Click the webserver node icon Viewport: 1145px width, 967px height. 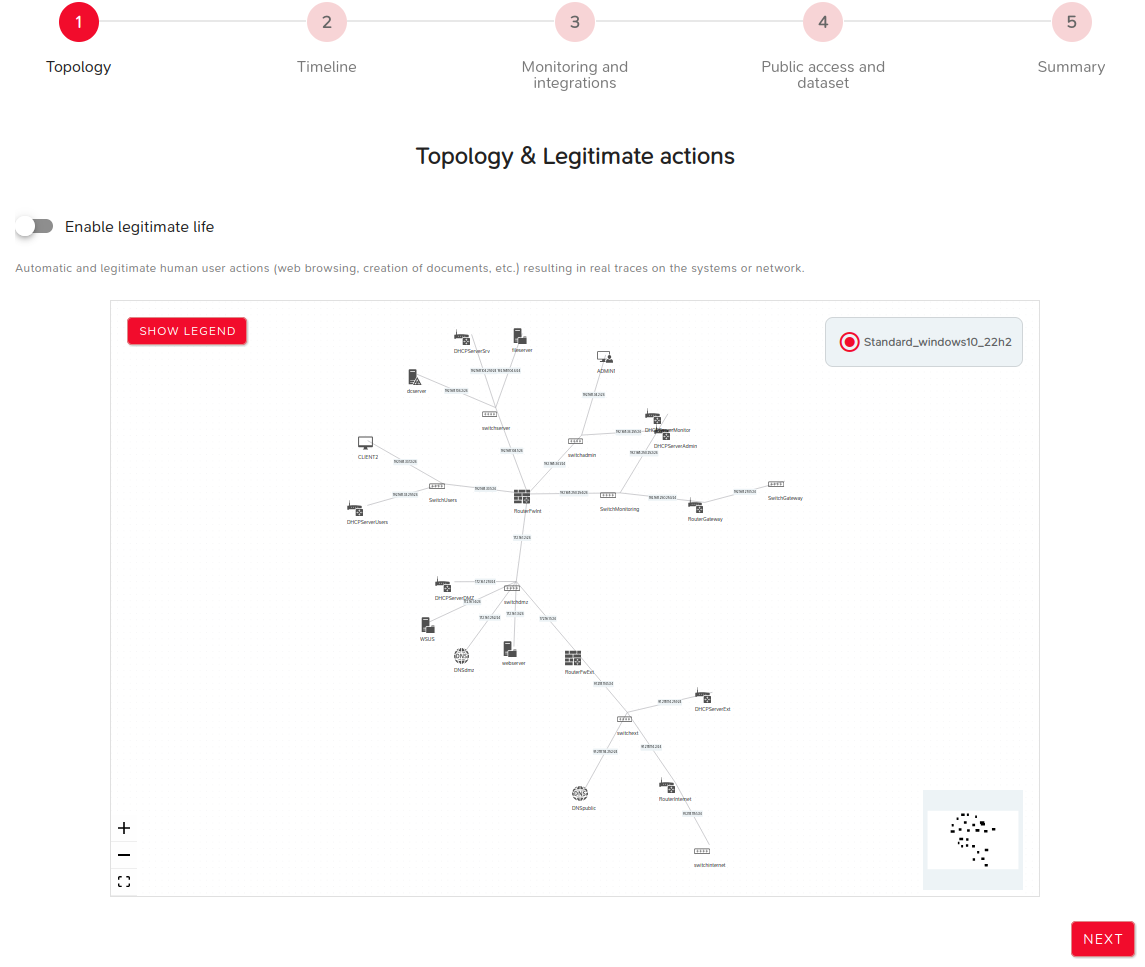[510, 649]
